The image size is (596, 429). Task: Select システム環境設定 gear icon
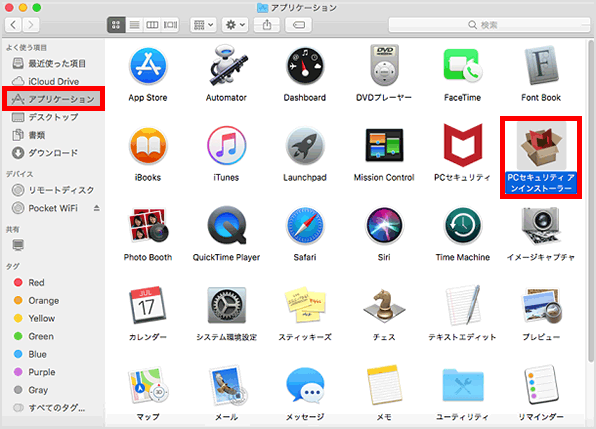tap(227, 306)
